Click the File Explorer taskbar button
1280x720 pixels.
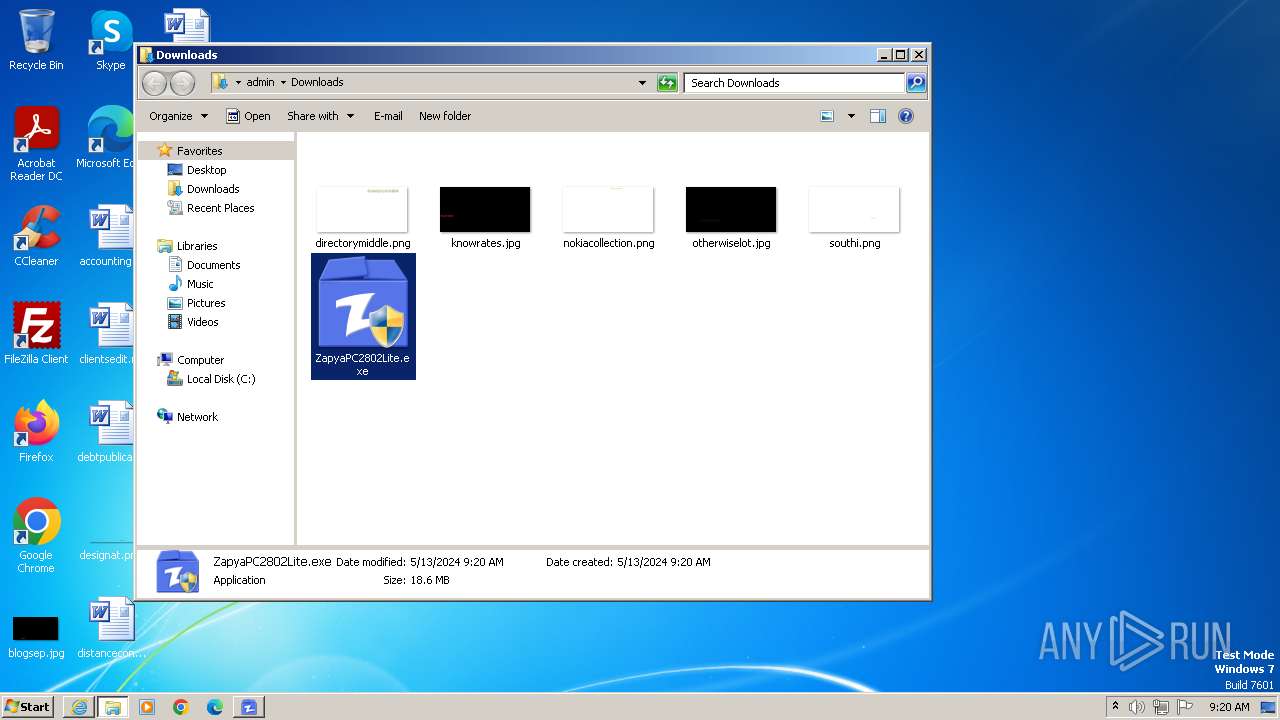(112, 707)
